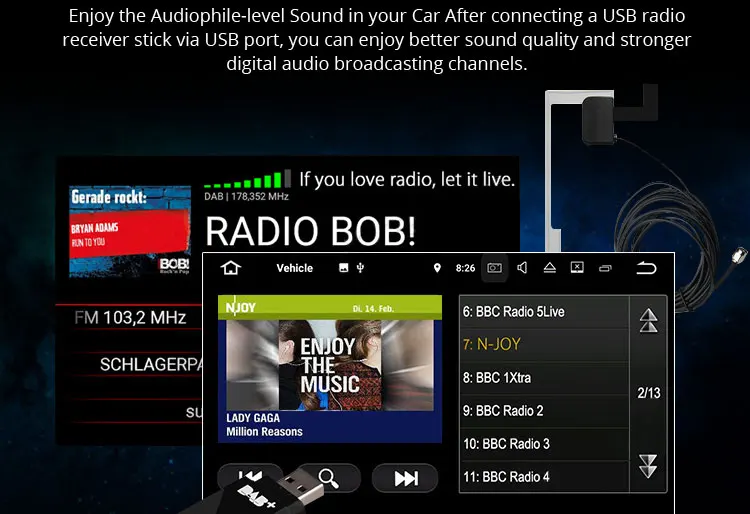Tap the Radio Bob album art thumbnail
The width and height of the screenshot is (750, 514).
click(130, 231)
